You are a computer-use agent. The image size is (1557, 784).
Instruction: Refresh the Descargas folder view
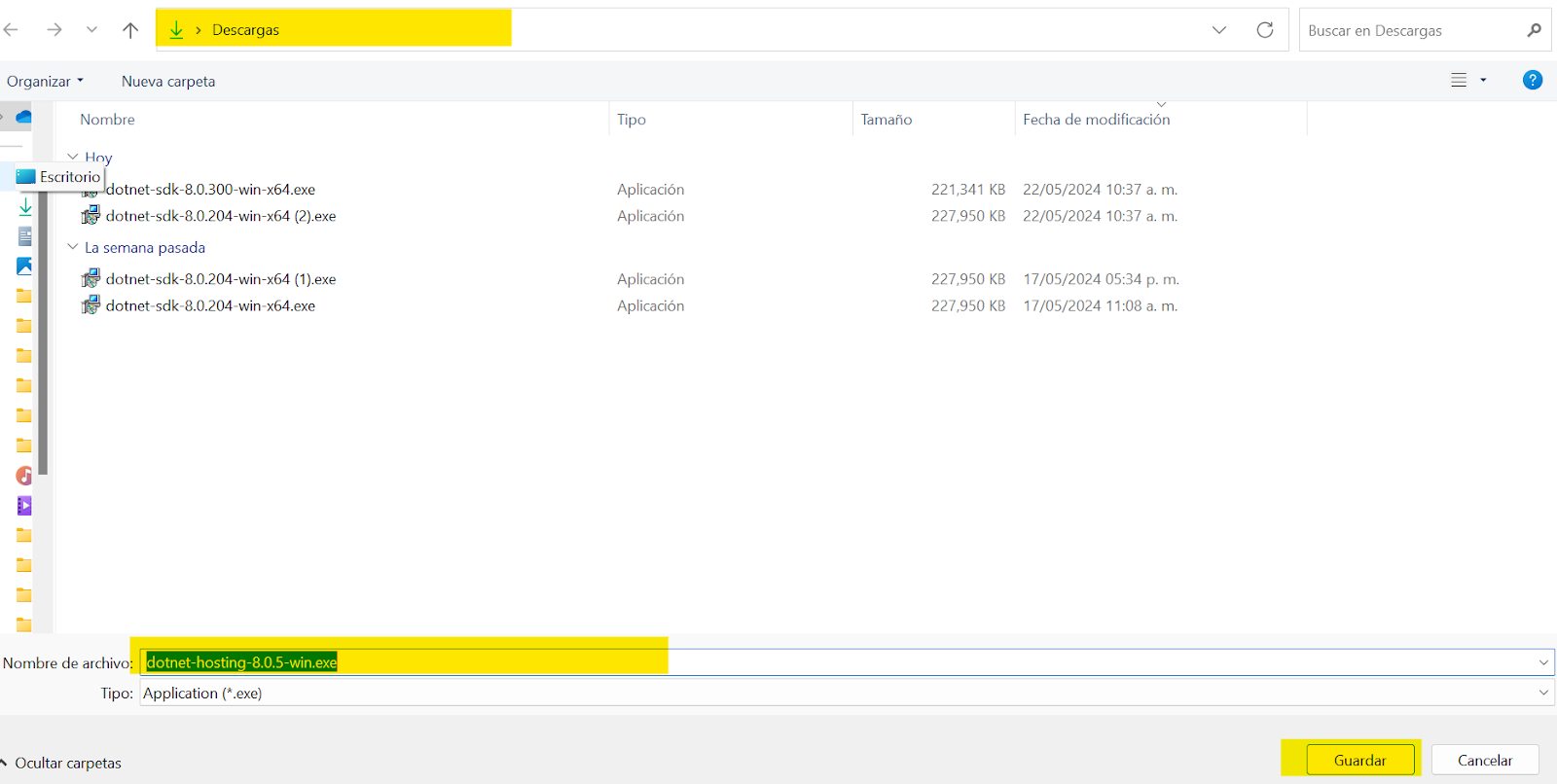click(1264, 30)
